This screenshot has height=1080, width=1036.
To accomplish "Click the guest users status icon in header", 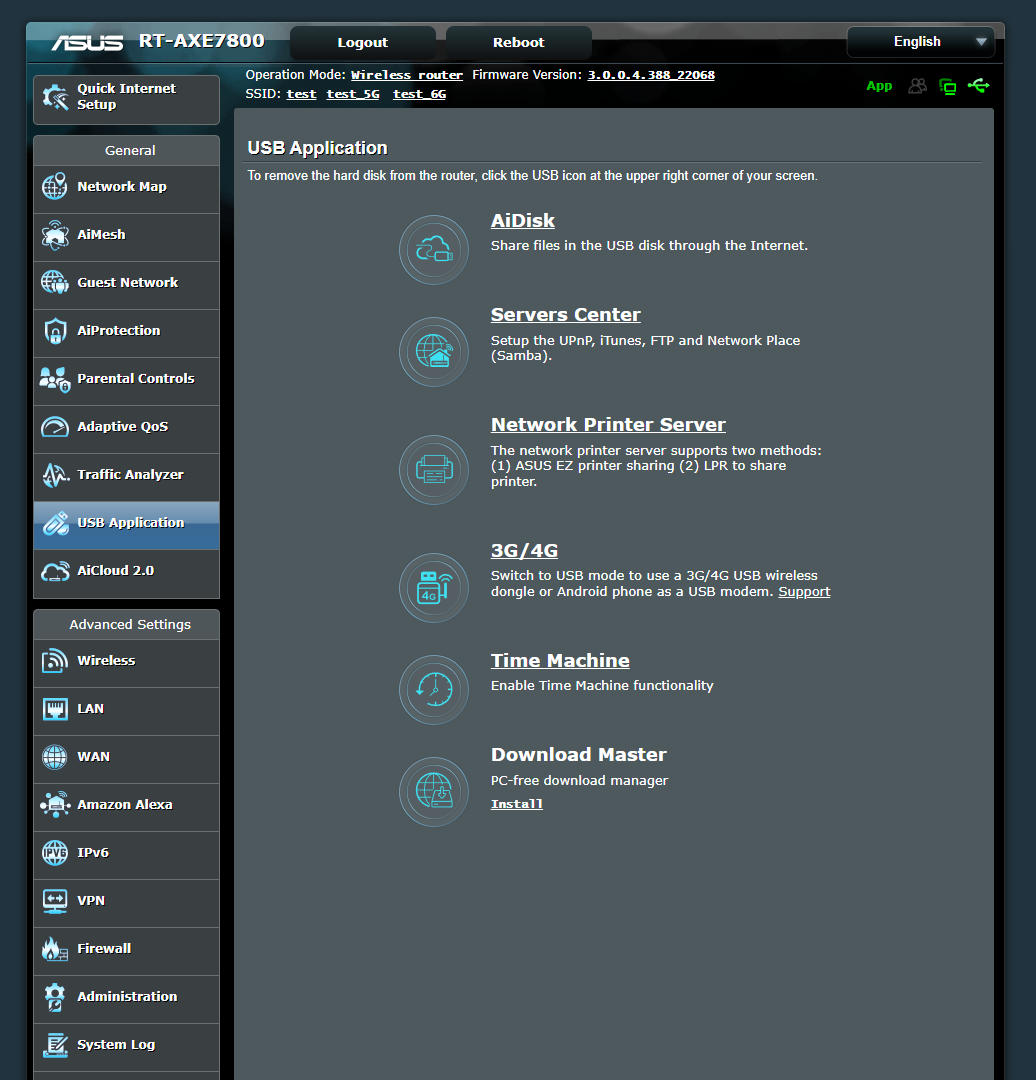I will click(x=918, y=85).
